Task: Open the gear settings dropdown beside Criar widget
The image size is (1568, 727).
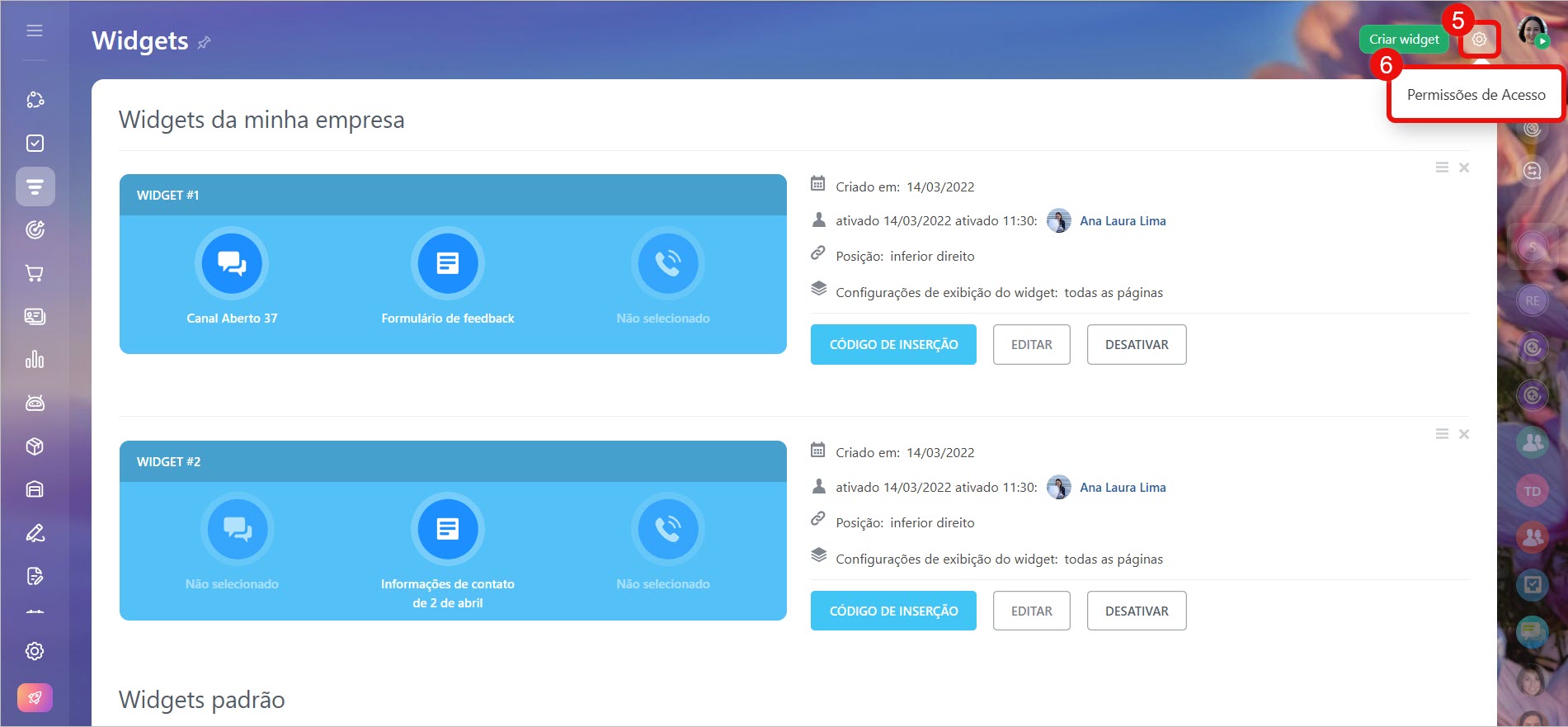Action: 1479,40
